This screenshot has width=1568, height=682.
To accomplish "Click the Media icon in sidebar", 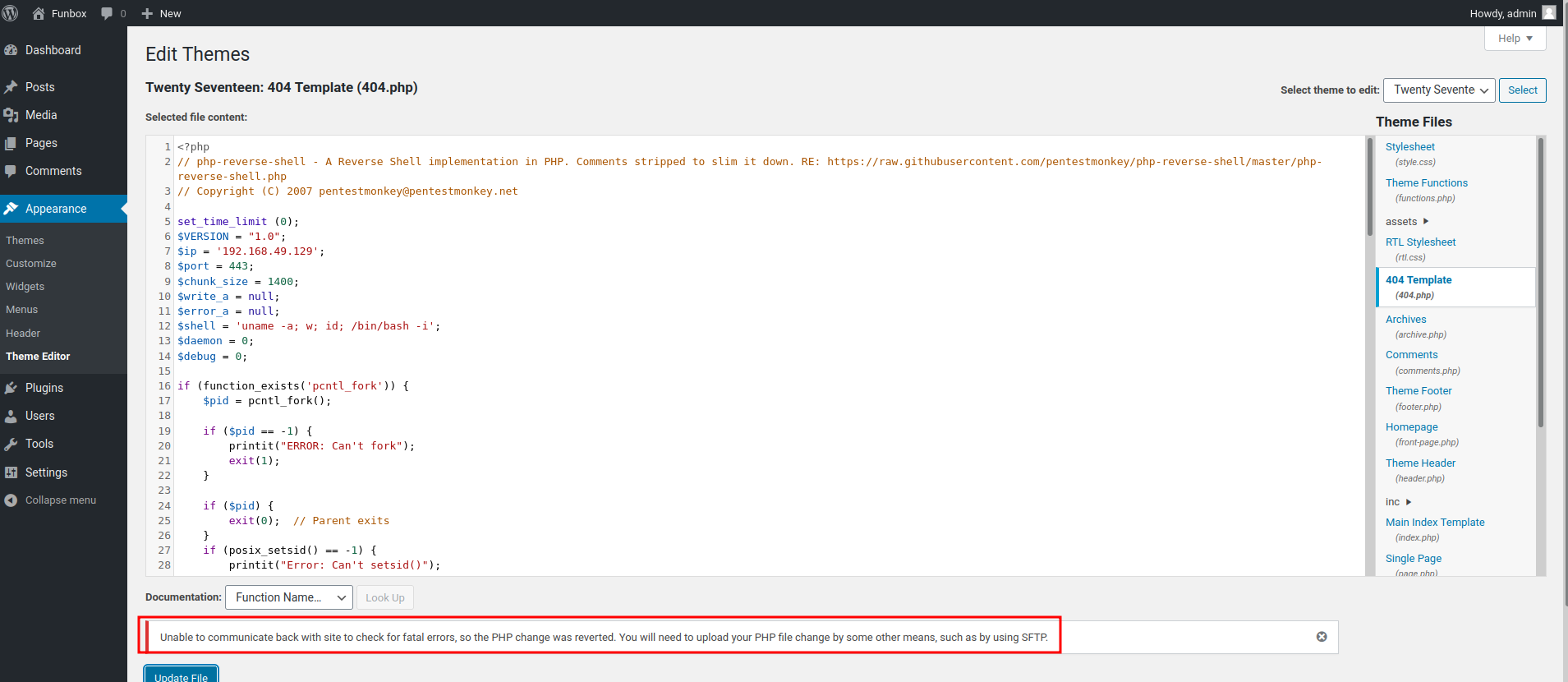I will click(x=11, y=115).
